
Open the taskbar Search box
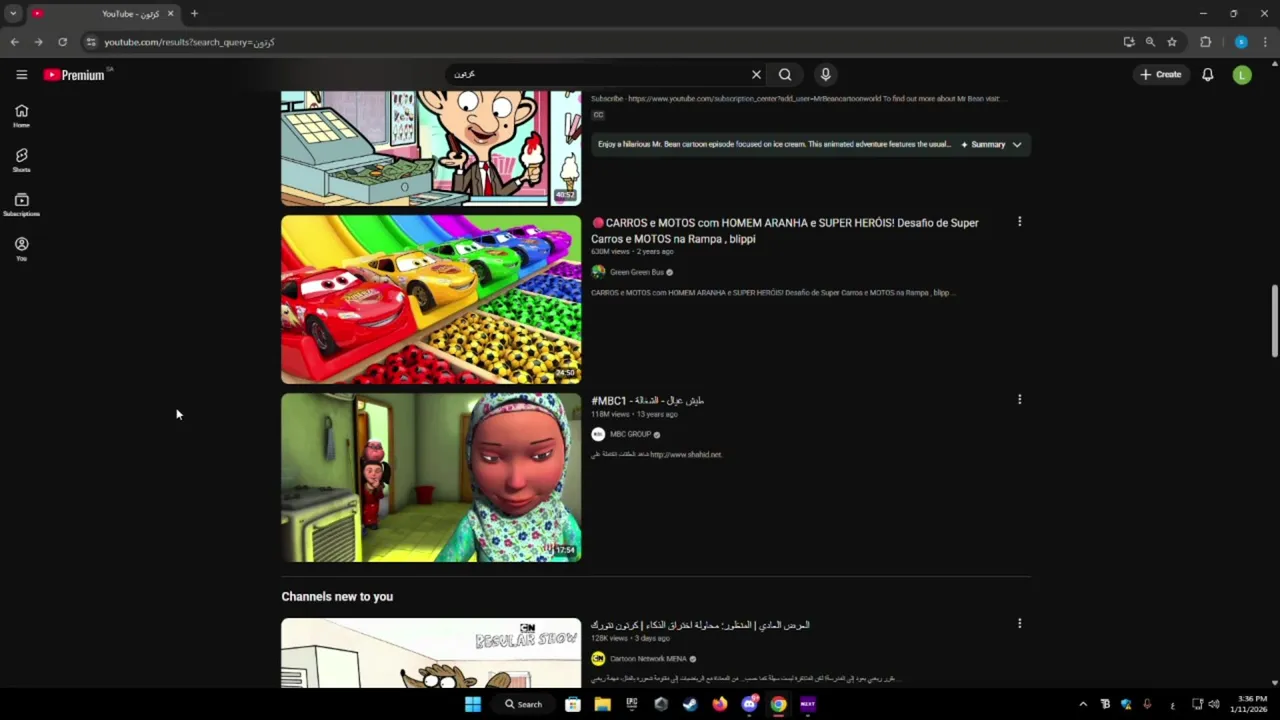(x=523, y=704)
